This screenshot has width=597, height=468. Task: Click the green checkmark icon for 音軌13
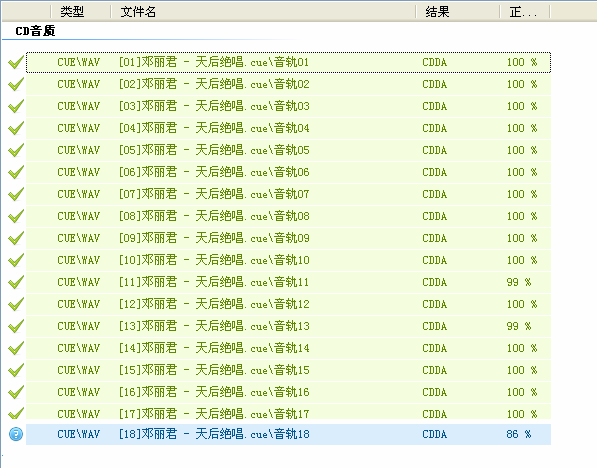click(16, 327)
